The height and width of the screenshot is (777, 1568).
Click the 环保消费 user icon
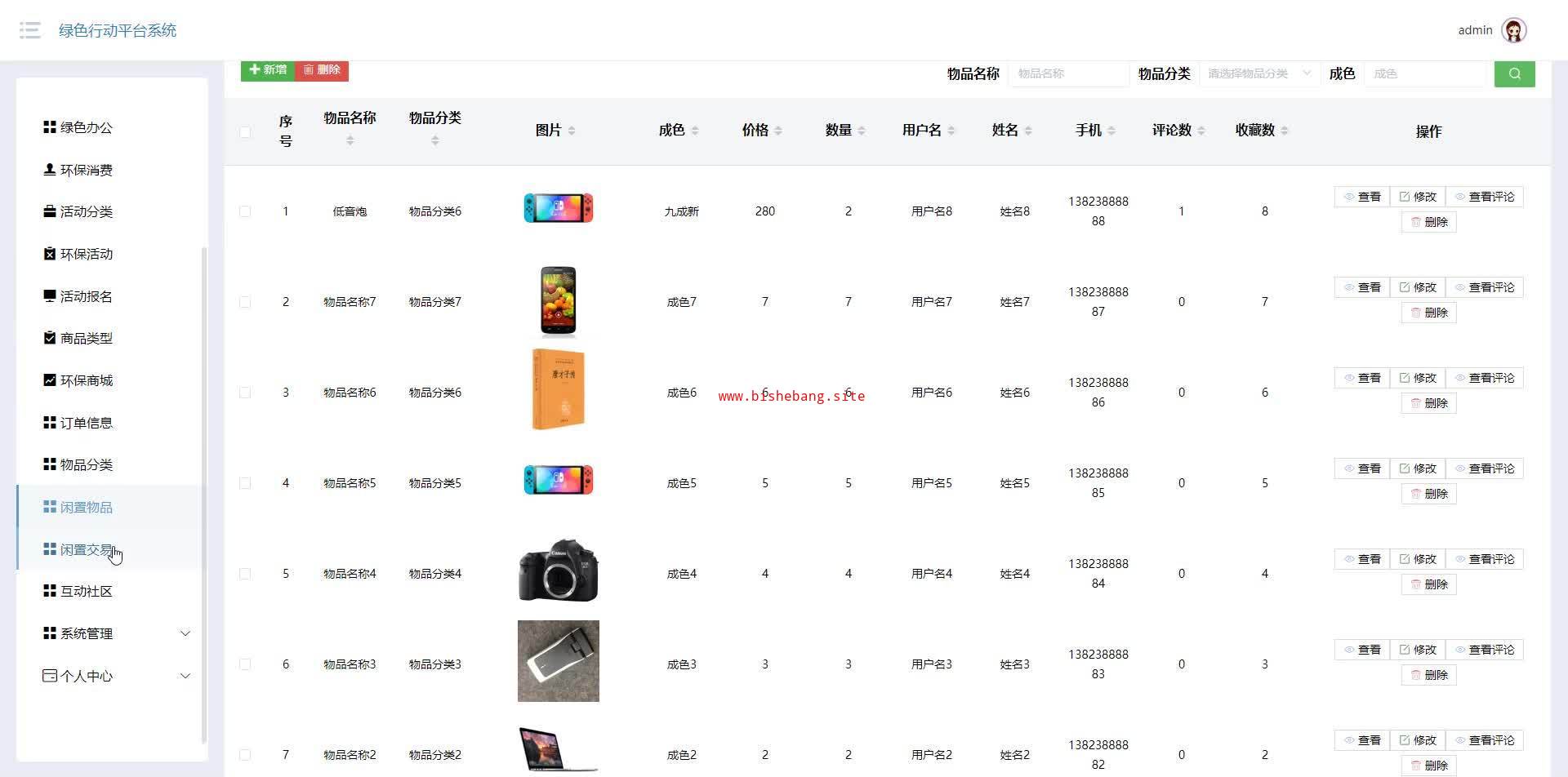(x=49, y=170)
